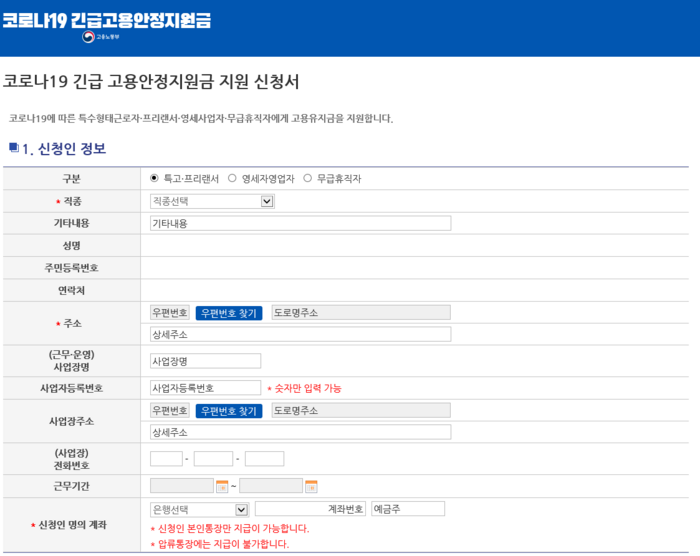Click 우편번호 찾기 button in 사업장주소 row

click(x=229, y=411)
